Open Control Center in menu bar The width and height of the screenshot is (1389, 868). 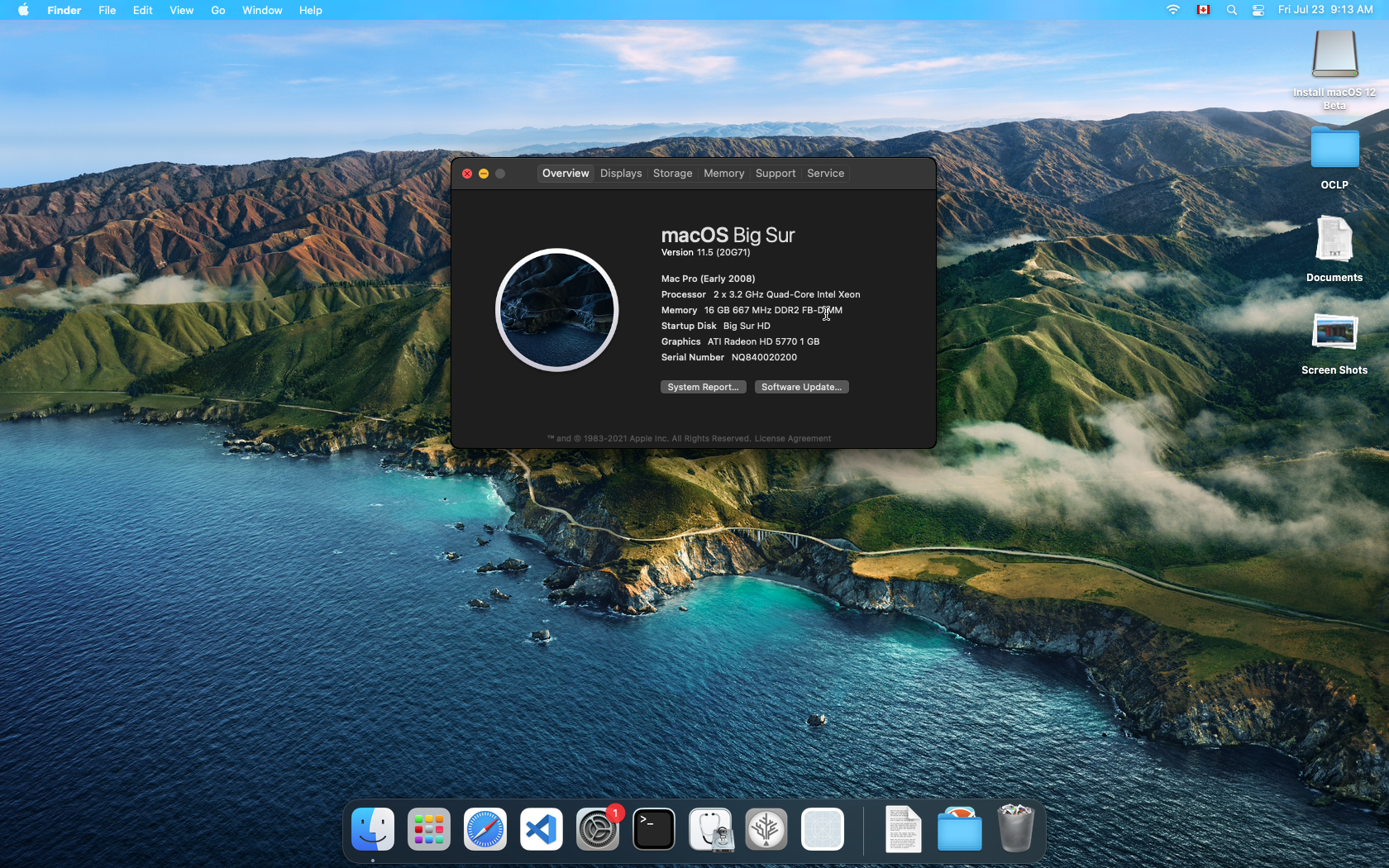1258,10
